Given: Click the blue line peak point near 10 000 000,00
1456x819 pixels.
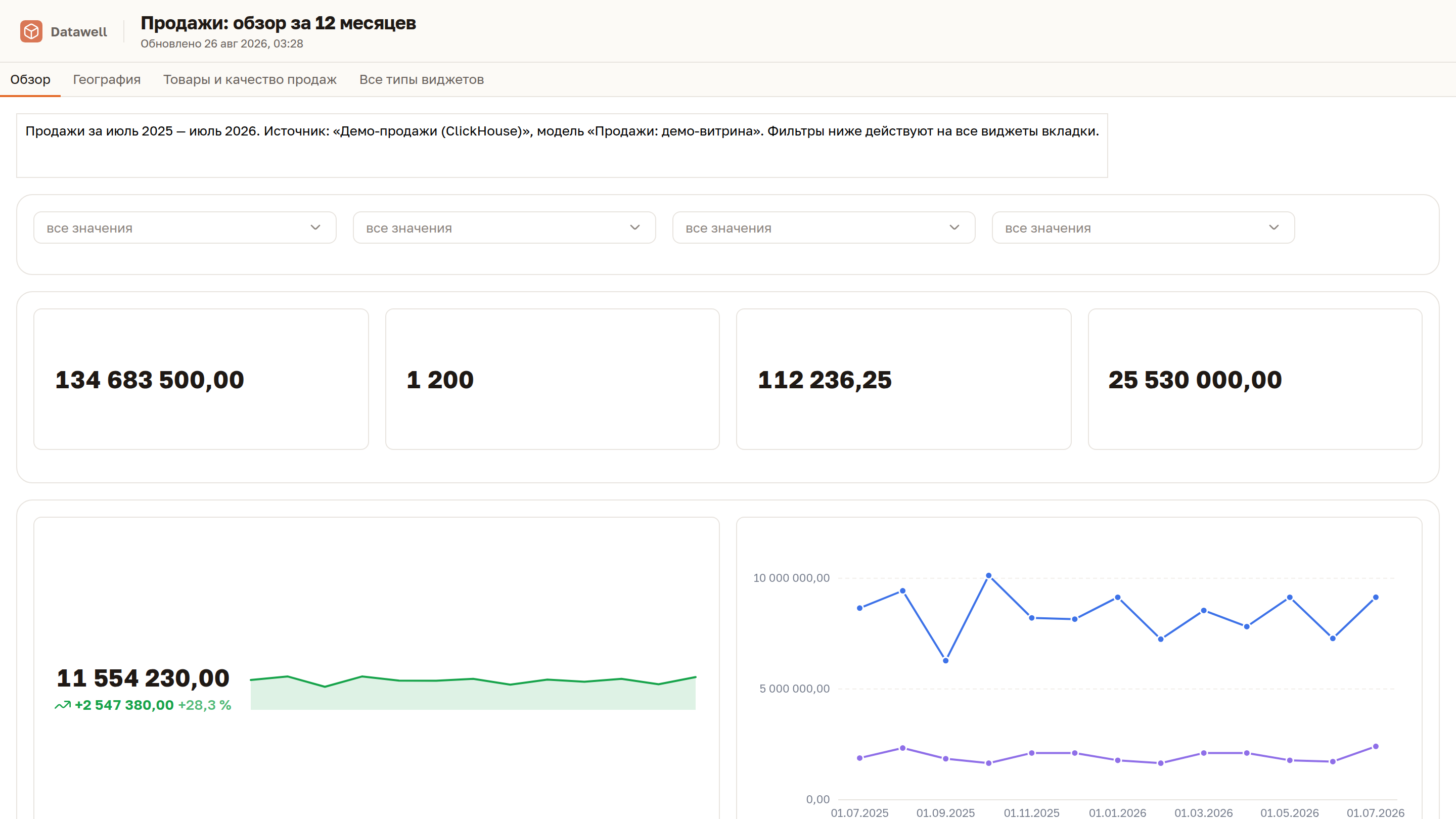Looking at the screenshot, I should pos(988,575).
